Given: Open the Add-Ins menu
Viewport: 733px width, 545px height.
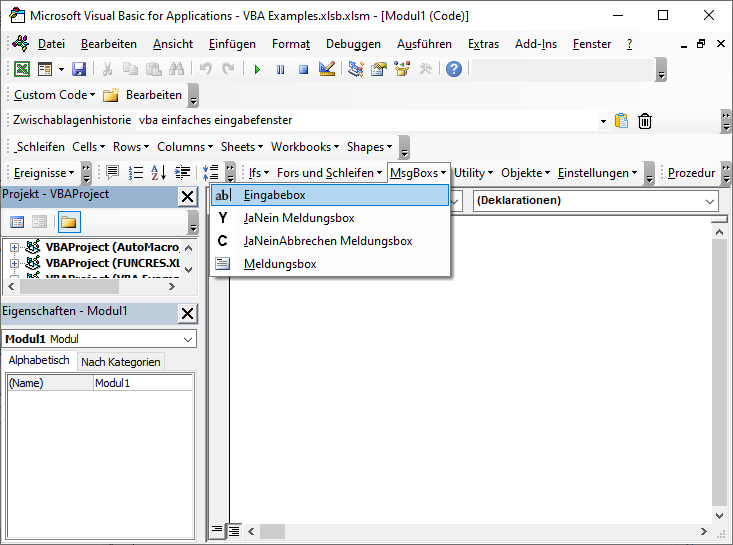Looking at the screenshot, I should point(536,44).
